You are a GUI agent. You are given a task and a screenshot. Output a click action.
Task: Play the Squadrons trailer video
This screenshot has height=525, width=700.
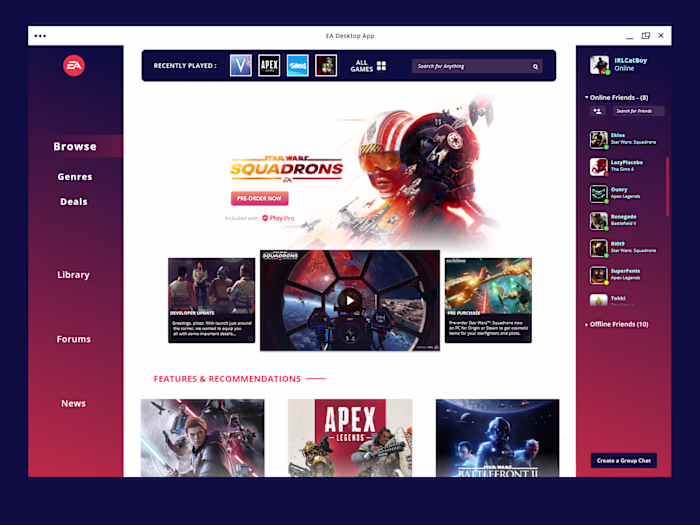click(350, 300)
